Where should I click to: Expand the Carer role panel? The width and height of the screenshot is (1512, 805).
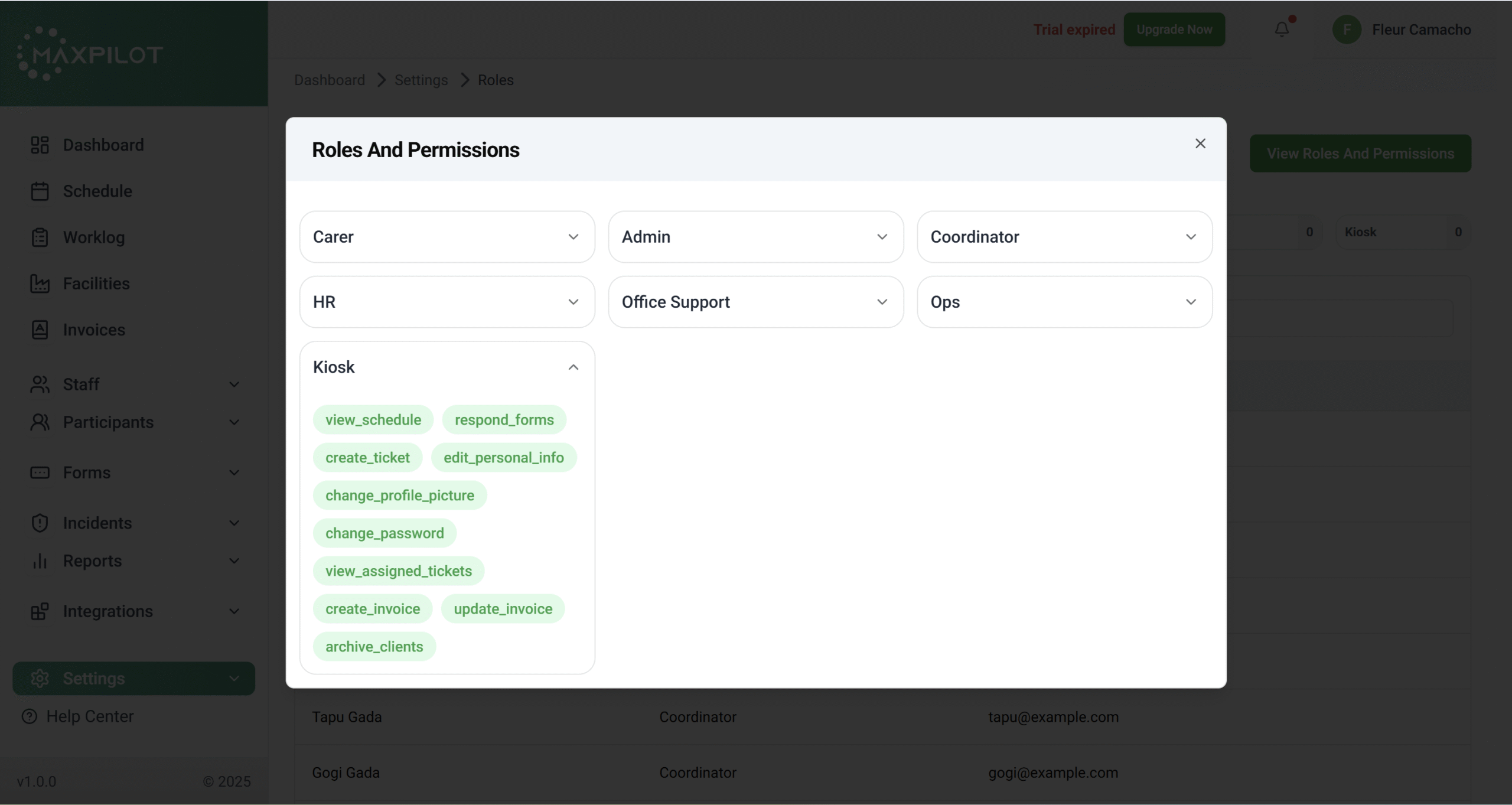coord(447,237)
